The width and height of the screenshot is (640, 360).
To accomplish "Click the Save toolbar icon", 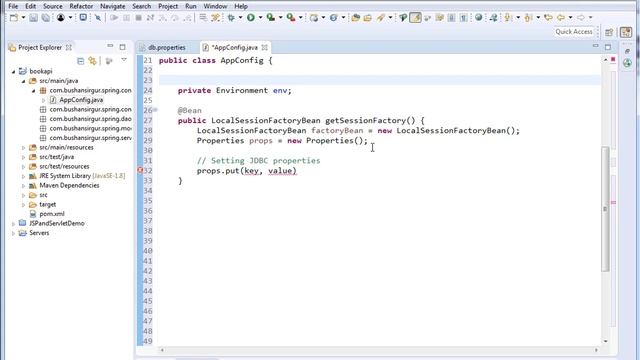I will 33,18.
